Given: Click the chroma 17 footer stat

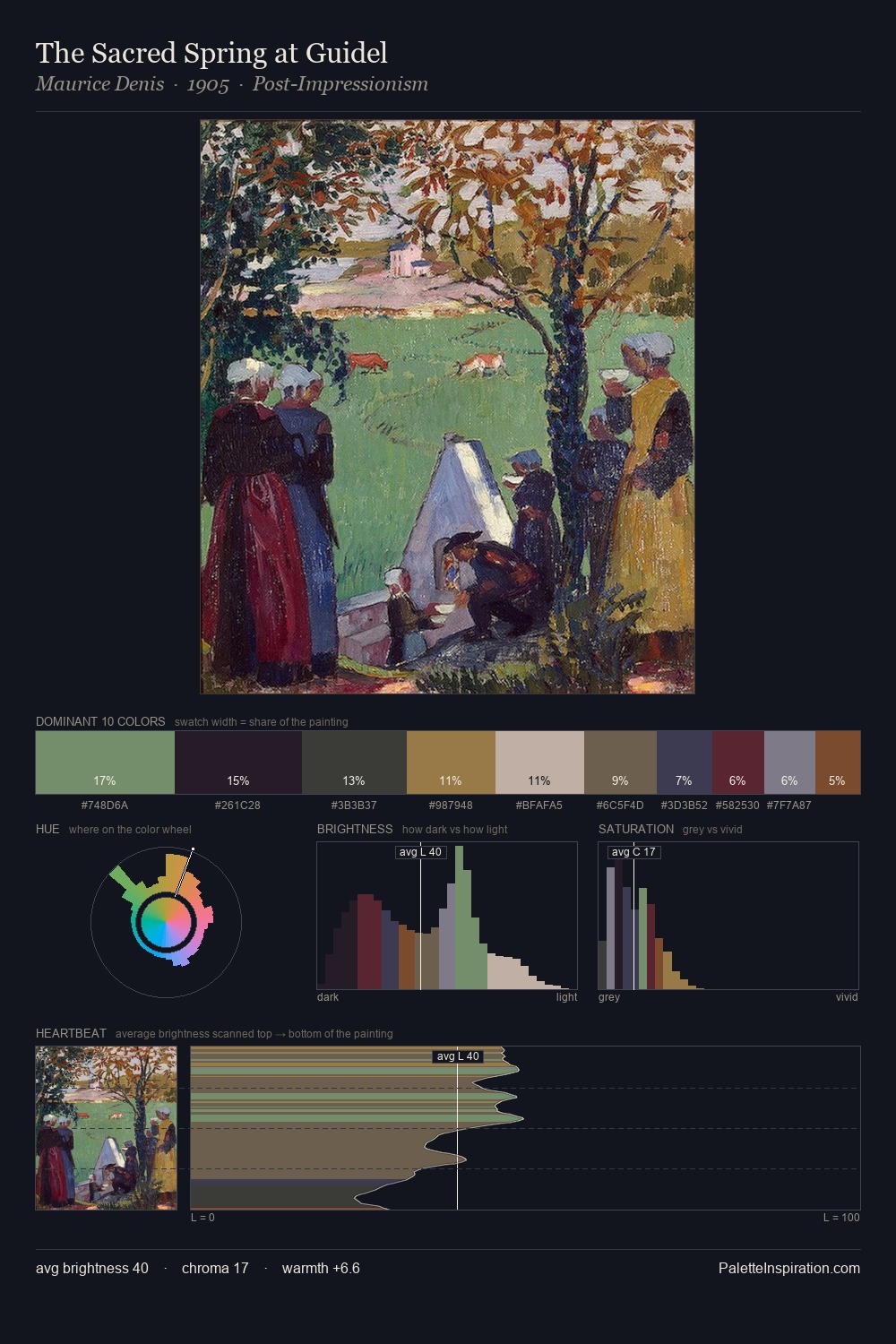Looking at the screenshot, I should pos(215,1268).
